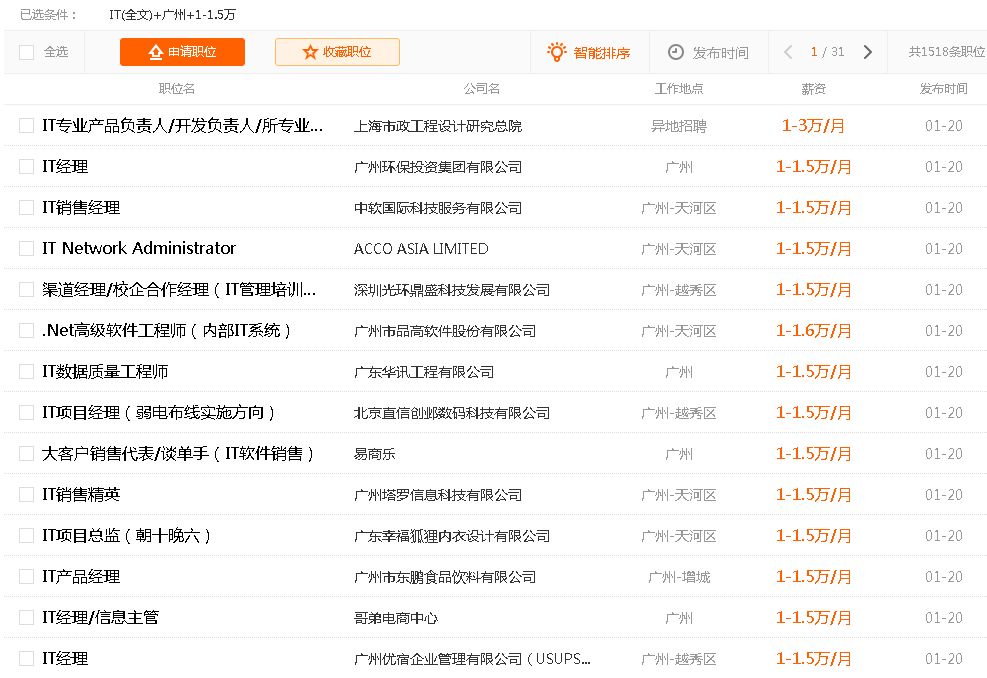Click salary 1-3万/月 on first listing
Viewport: 987px width, 678px height.
coord(814,126)
